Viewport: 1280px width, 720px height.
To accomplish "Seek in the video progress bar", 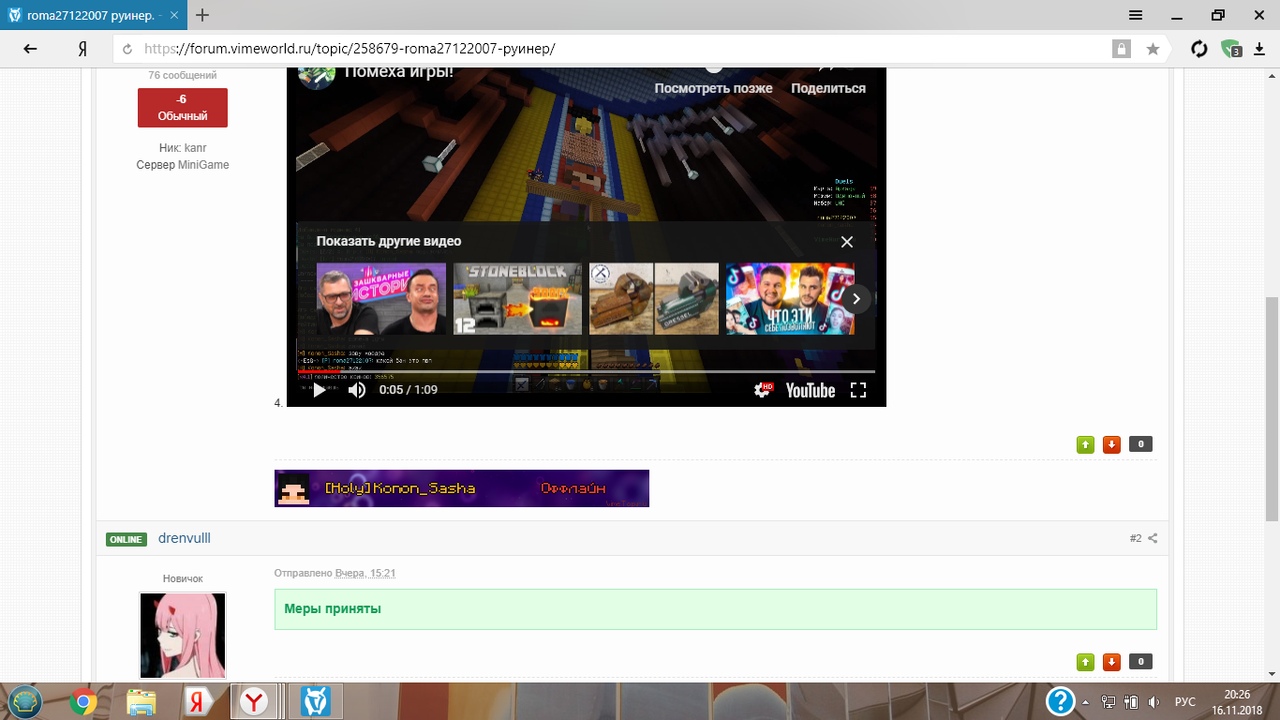I will click(x=586, y=372).
